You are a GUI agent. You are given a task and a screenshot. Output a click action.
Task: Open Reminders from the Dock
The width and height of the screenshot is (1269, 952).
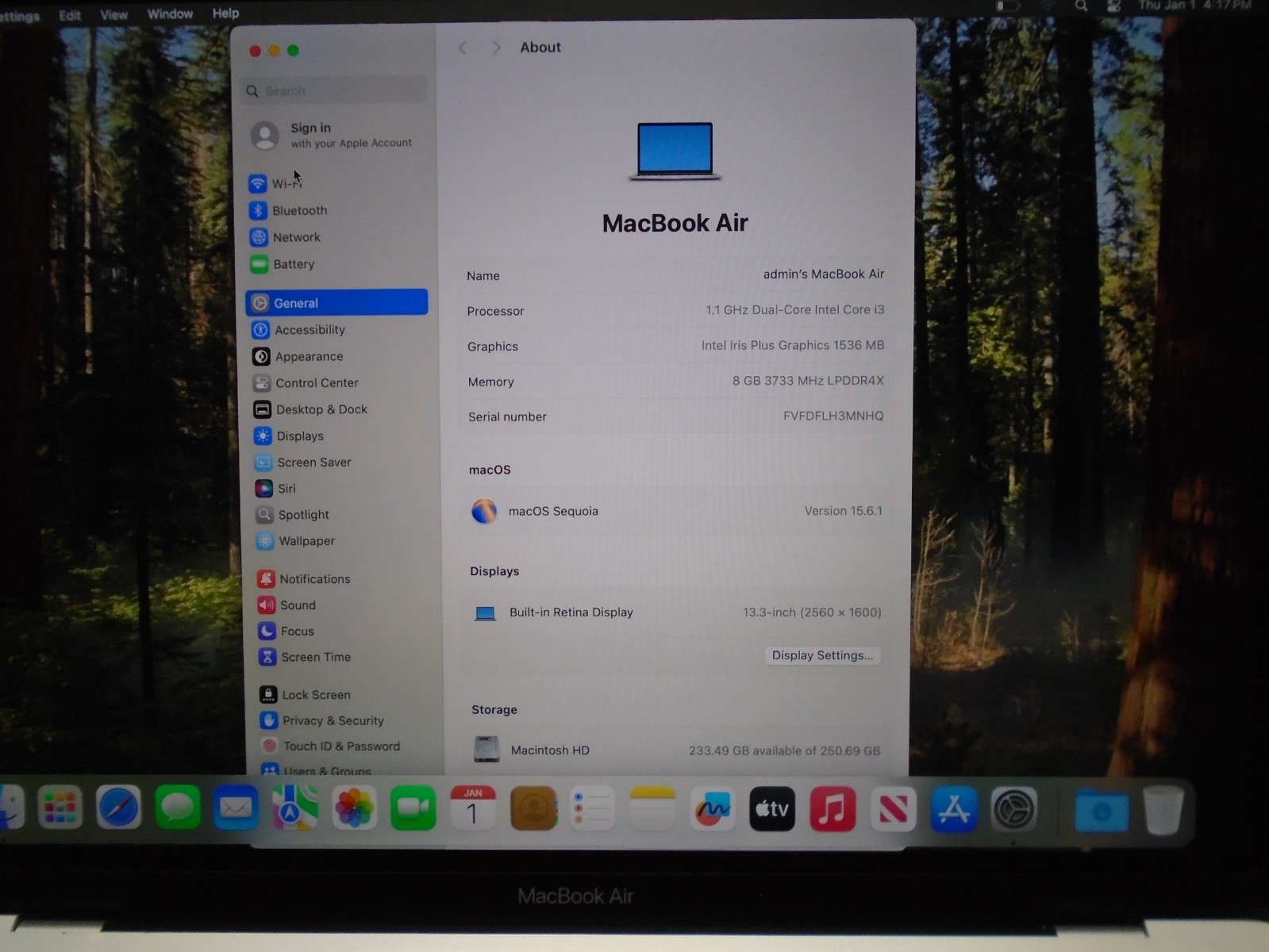pos(592,809)
